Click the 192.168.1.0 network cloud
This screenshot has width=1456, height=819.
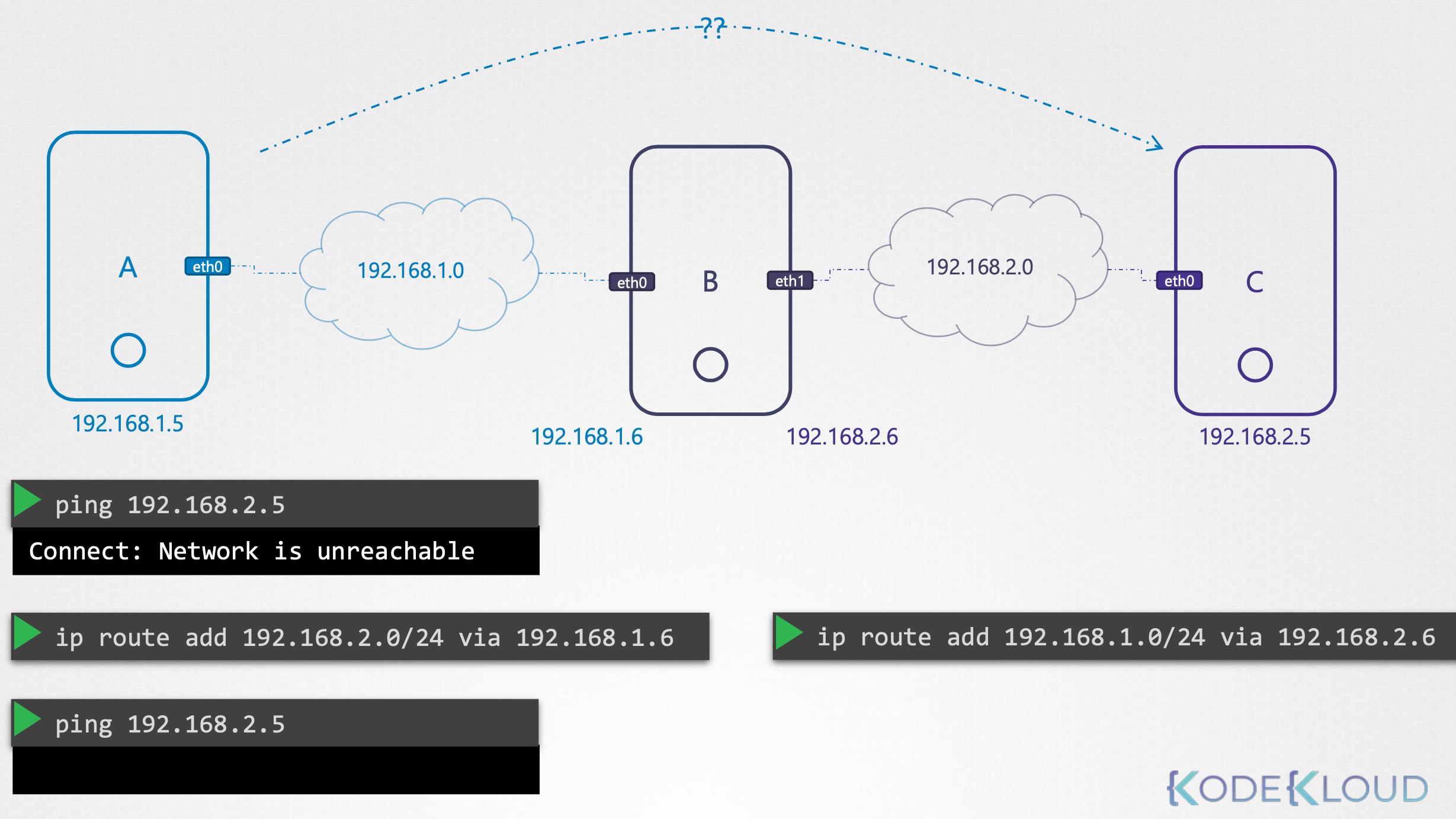(419, 273)
